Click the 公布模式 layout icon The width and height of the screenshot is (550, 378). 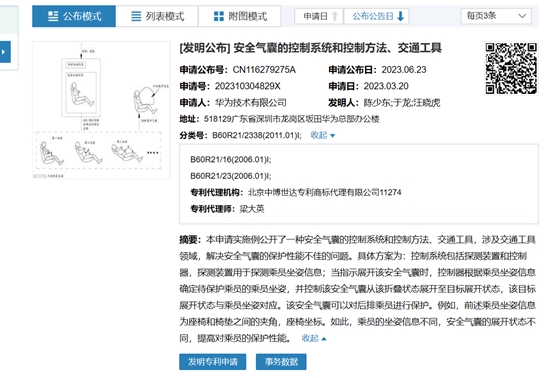pos(53,16)
